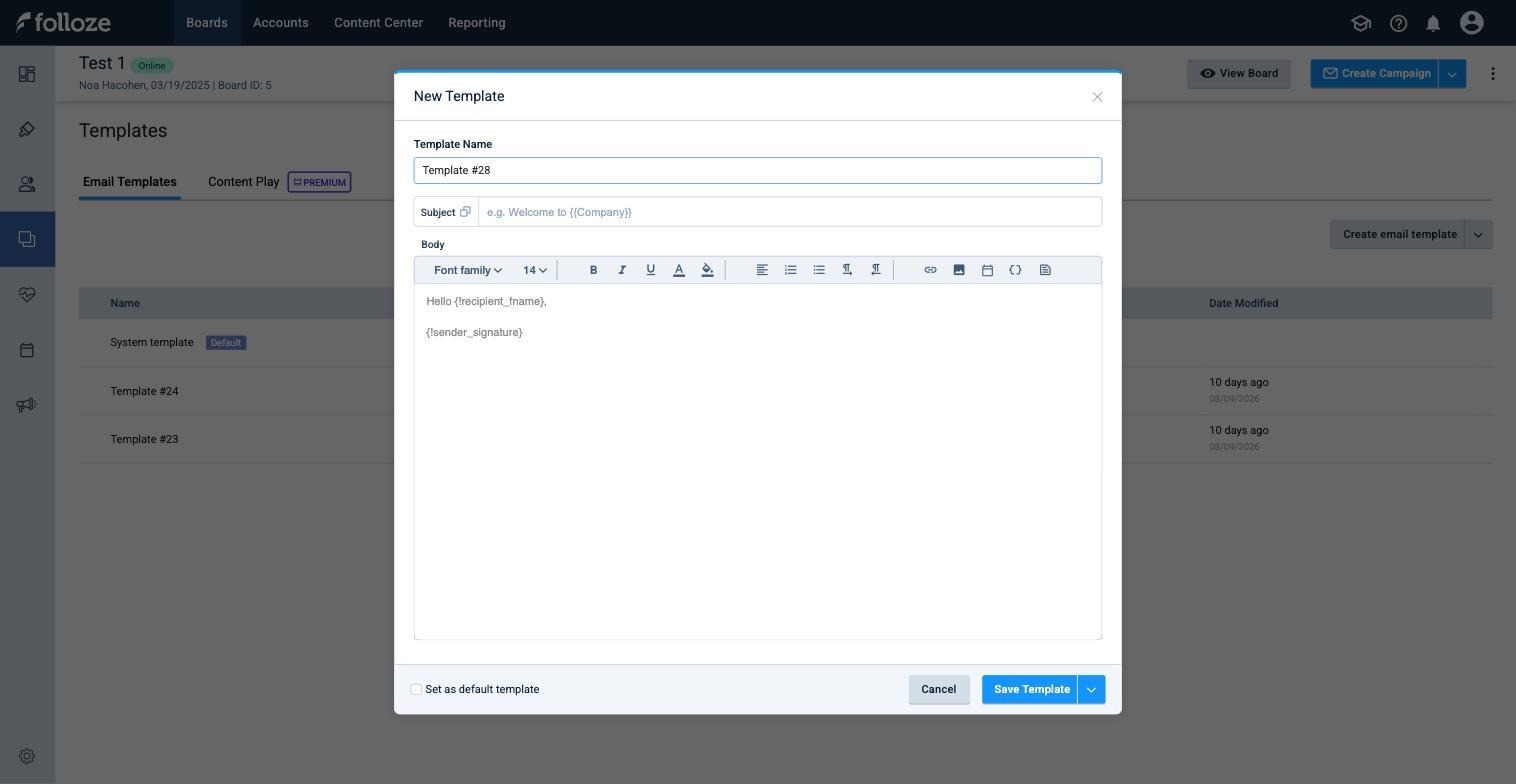This screenshot has width=1516, height=784.
Task: Underline the selected body text
Action: click(650, 270)
